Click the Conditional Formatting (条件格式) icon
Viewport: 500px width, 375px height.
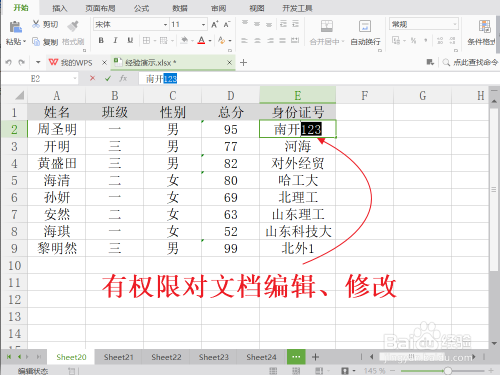point(484,26)
